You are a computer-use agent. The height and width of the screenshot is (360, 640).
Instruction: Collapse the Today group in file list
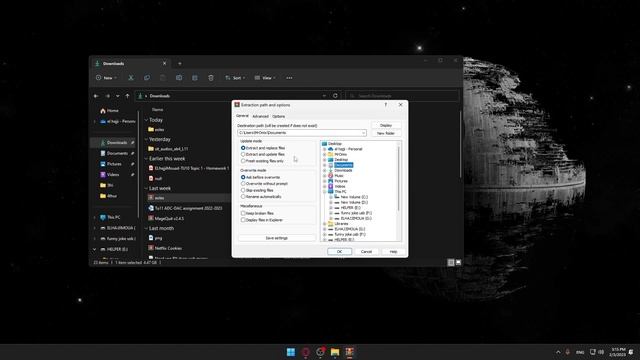[x=146, y=120]
